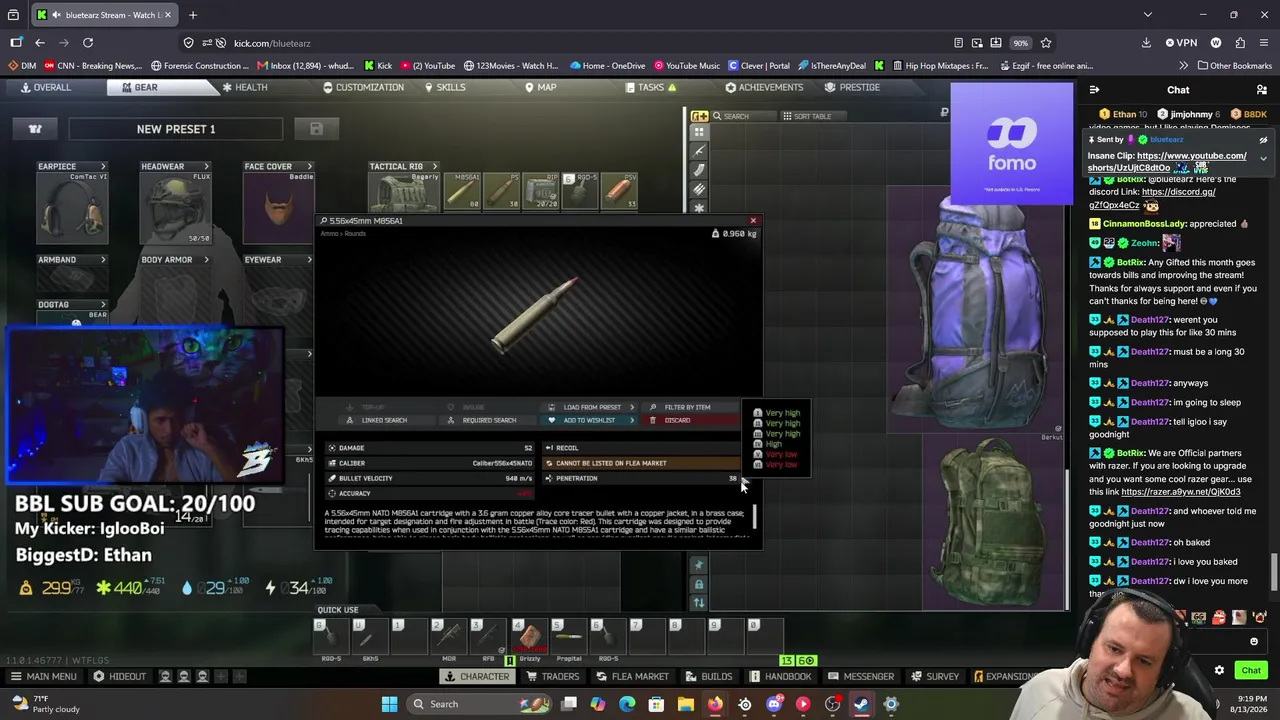
Task: Open the Map tab
Action: click(540, 87)
